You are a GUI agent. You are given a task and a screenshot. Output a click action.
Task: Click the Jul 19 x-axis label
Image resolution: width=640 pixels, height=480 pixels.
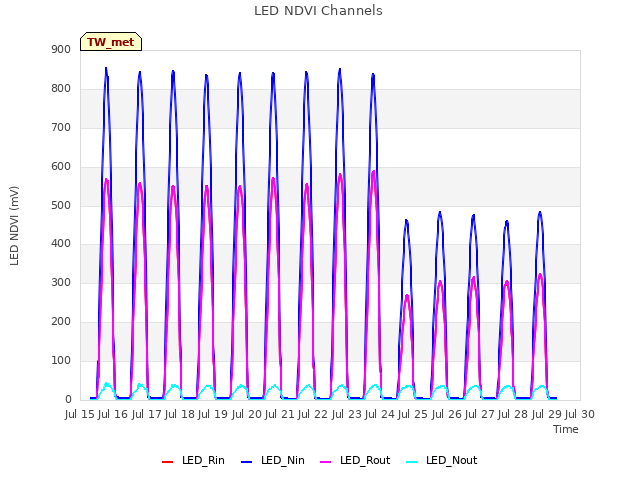tap(213, 414)
